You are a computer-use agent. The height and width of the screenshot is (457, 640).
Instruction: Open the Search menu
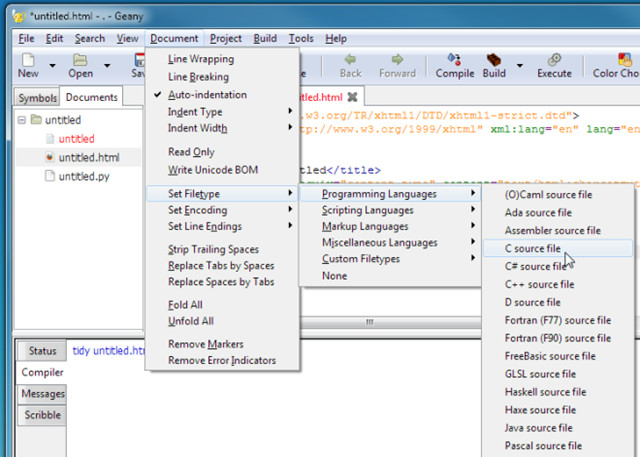pos(90,38)
